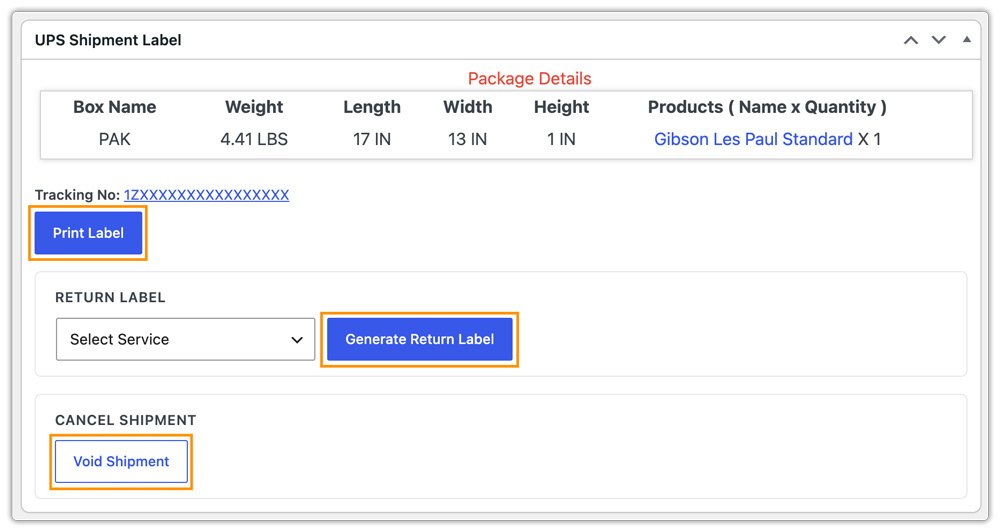1000x532 pixels.
Task: Click the Products ( Name x Quantity ) header
Action: [767, 107]
